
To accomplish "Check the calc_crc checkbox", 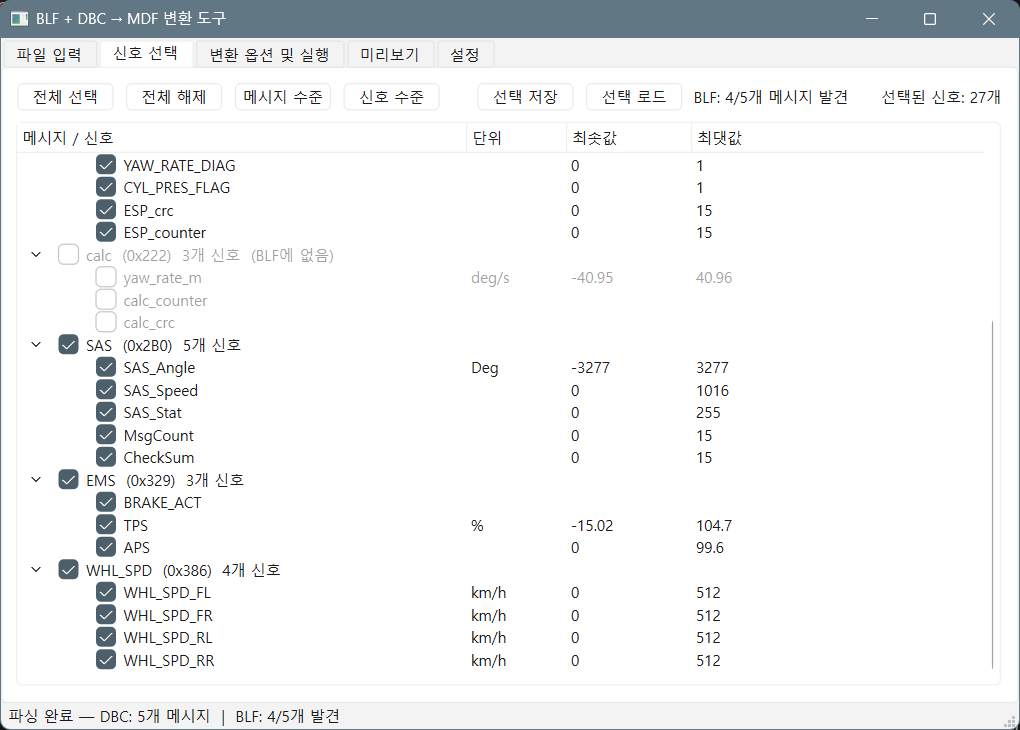I will click(x=106, y=323).
